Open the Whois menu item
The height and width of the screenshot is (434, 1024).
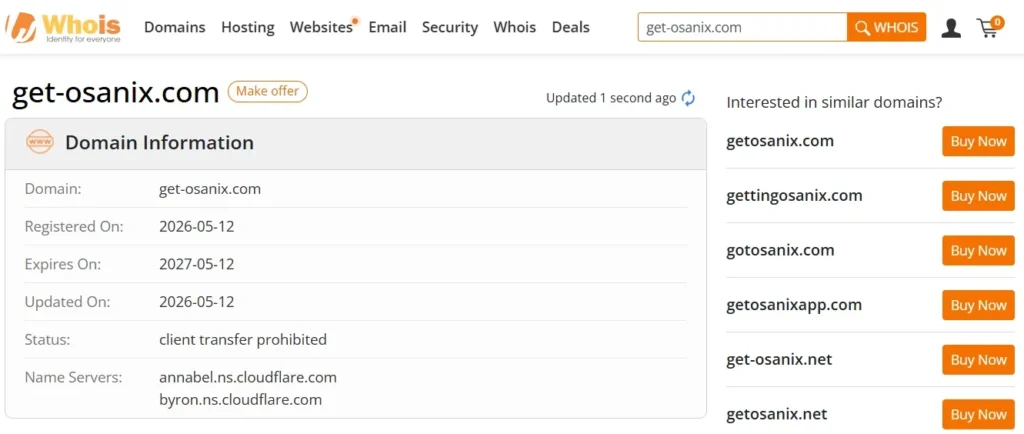515,27
